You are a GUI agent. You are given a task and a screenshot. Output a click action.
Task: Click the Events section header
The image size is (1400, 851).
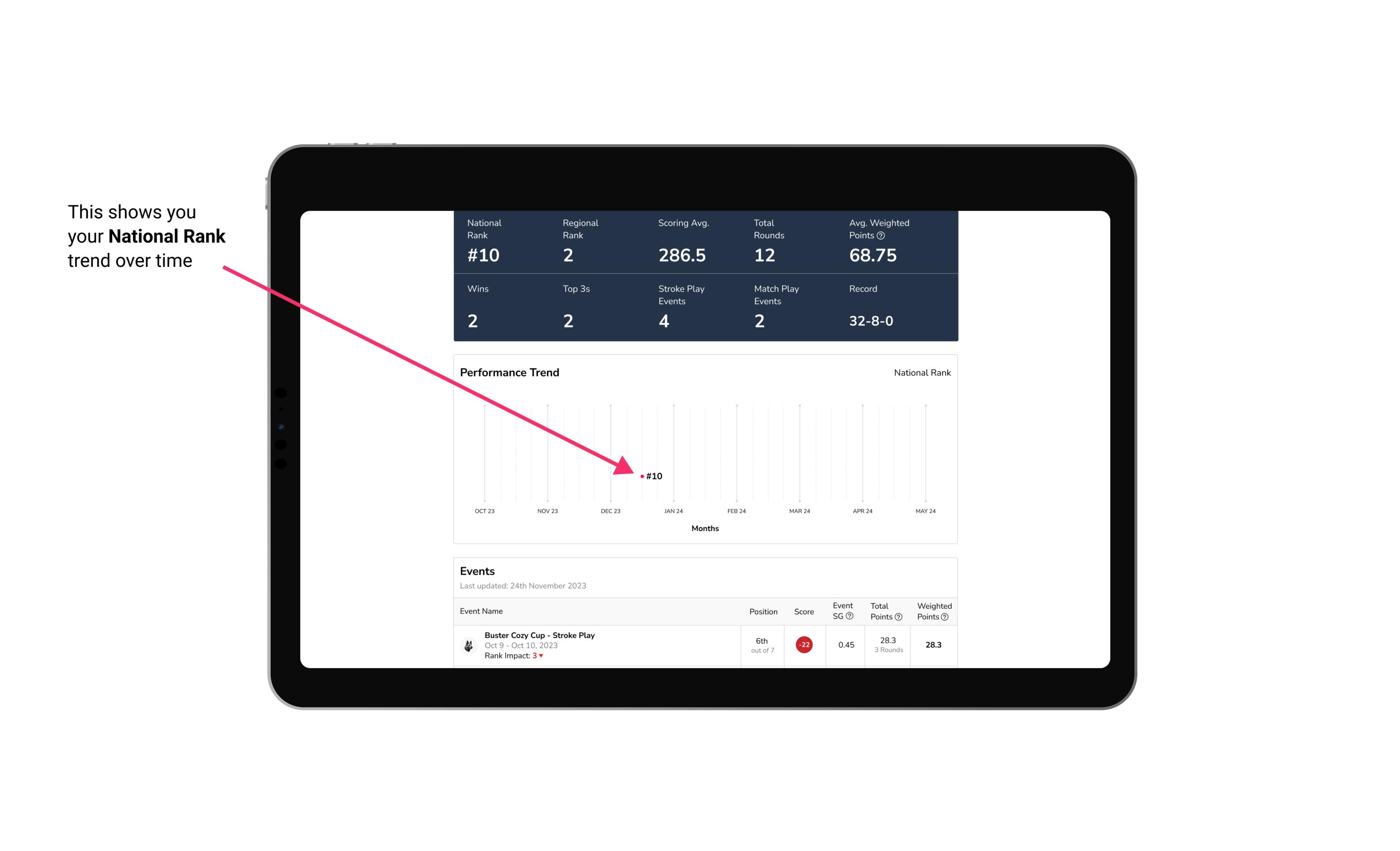[477, 570]
